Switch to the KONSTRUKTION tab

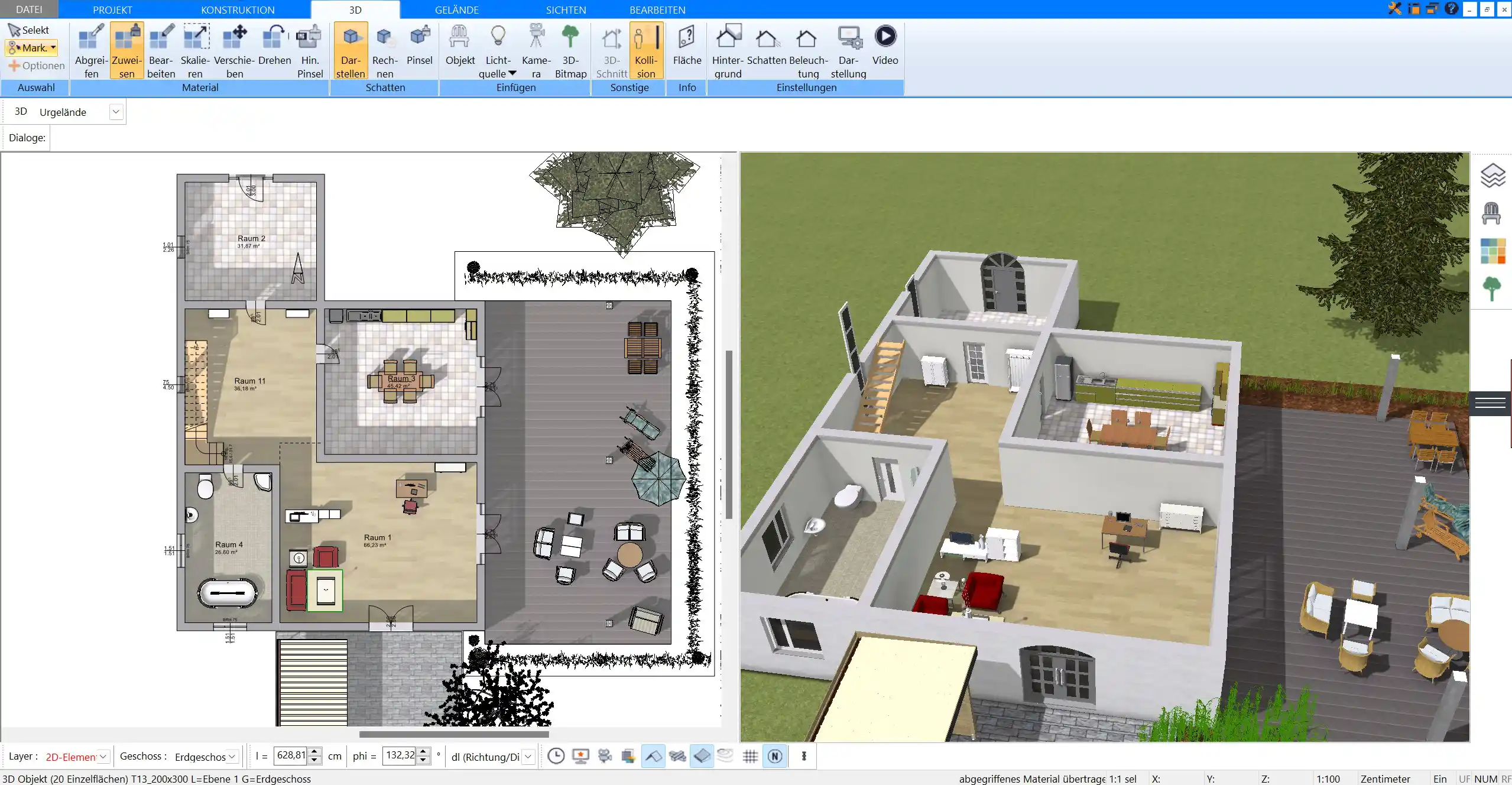tap(238, 9)
